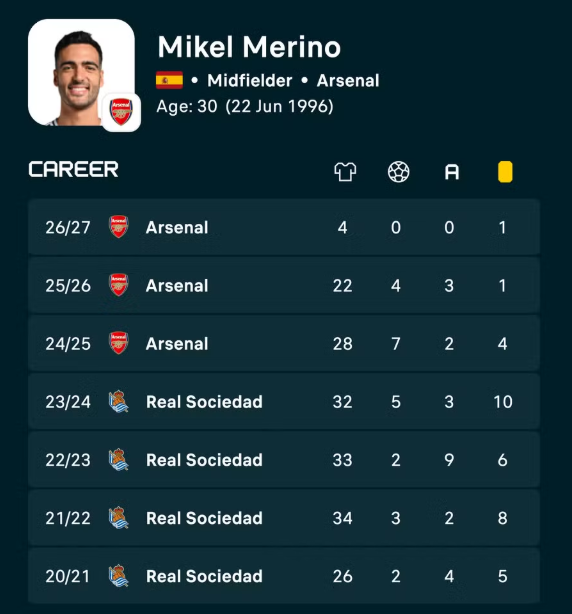572x614 pixels.
Task: Click the Real Sociedad crest in 20/21 row
Action: pos(119,576)
